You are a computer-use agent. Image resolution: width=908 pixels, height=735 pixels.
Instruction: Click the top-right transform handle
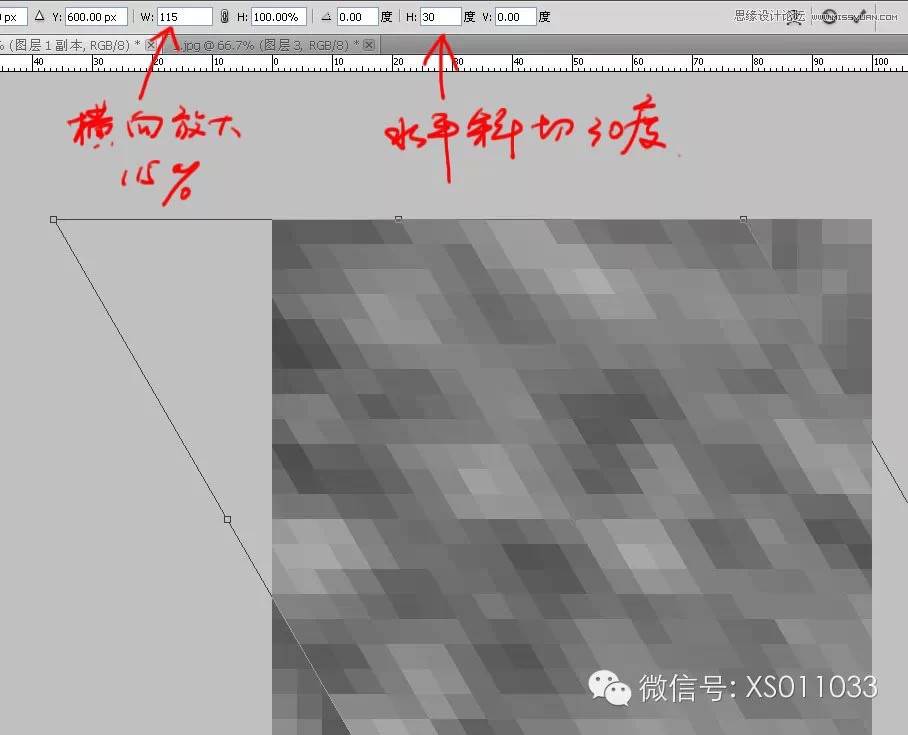(744, 220)
